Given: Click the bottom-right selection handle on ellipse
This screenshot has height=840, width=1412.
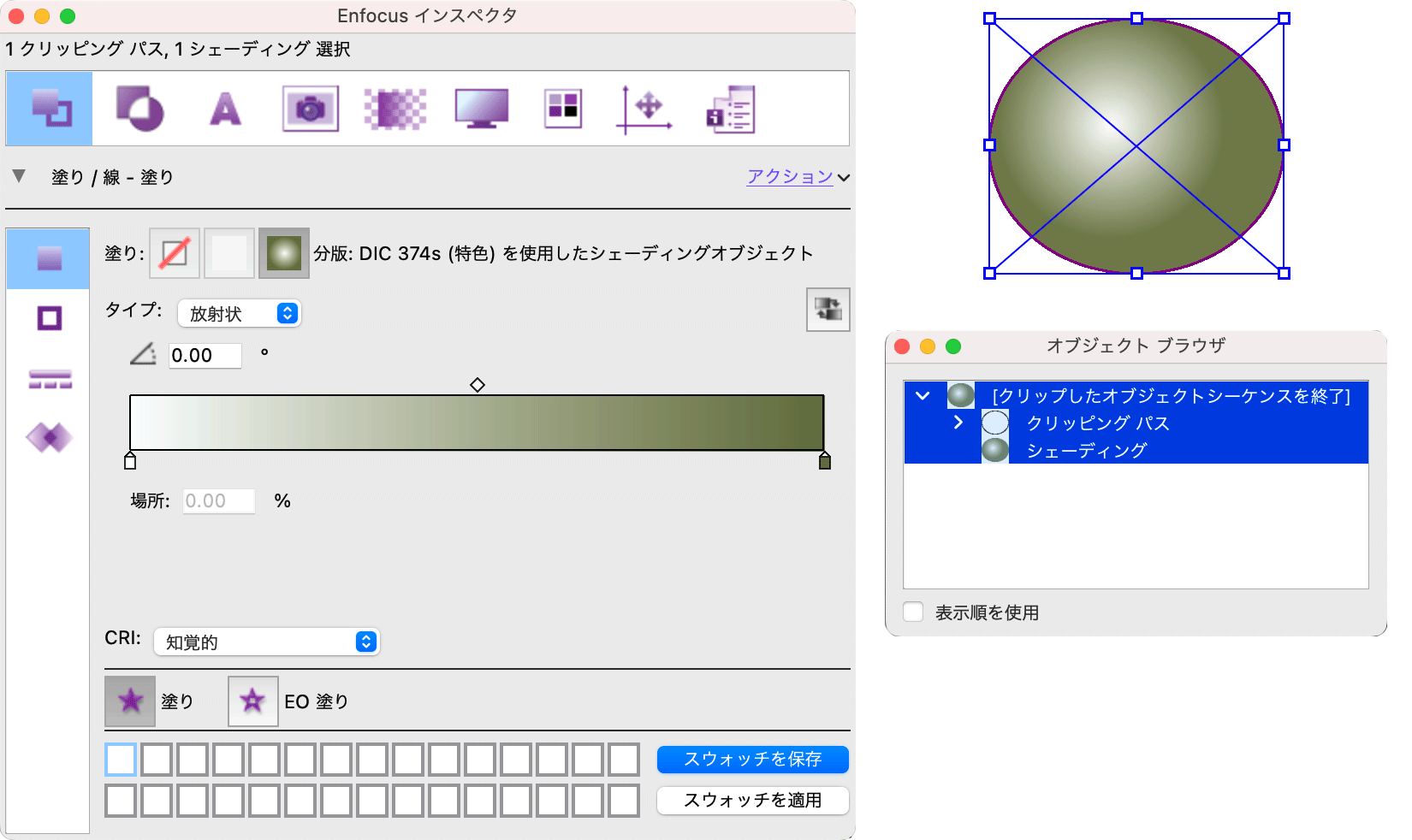Looking at the screenshot, I should (x=1284, y=273).
